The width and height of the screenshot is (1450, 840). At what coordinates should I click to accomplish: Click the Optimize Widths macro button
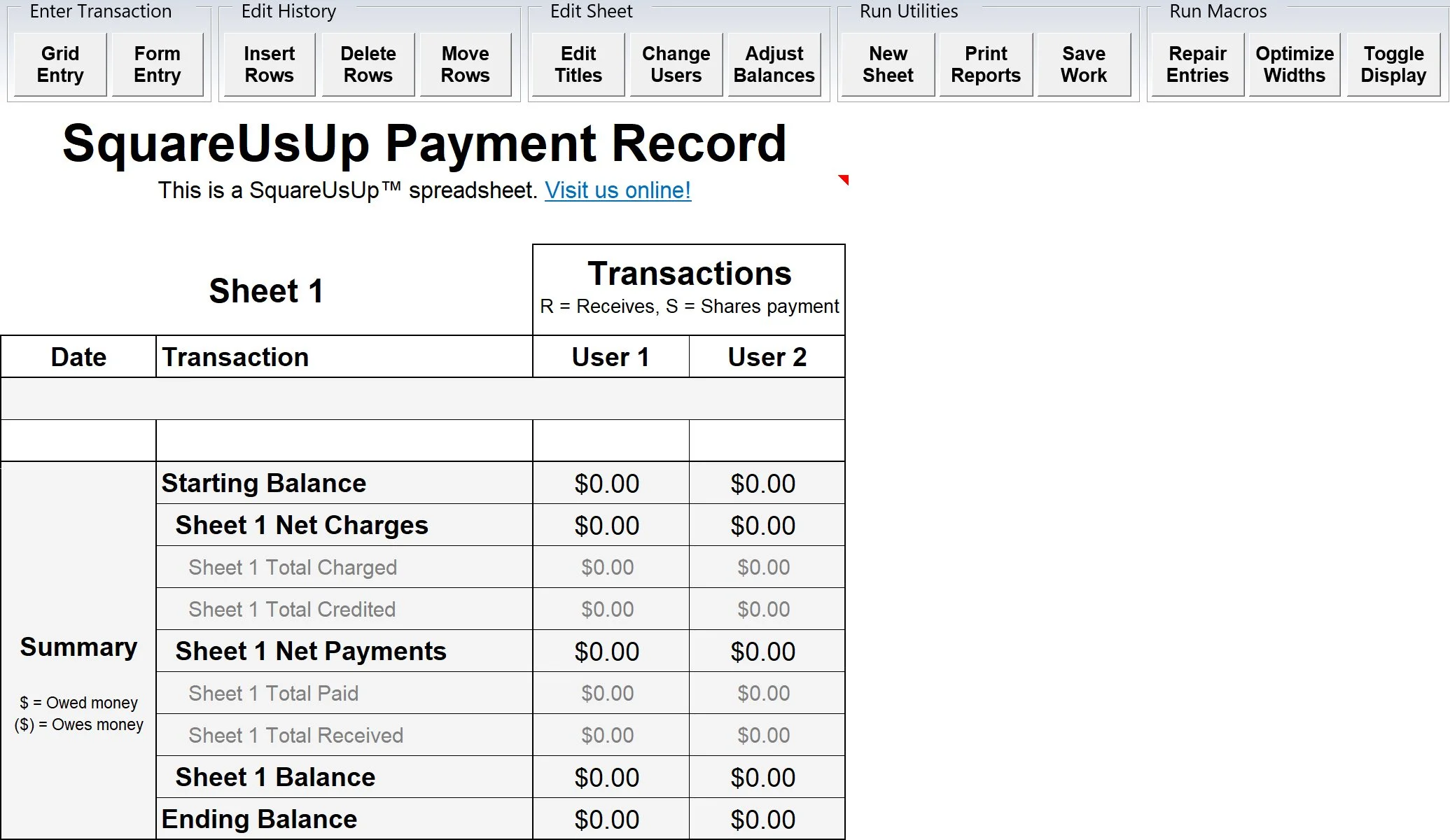1295,64
